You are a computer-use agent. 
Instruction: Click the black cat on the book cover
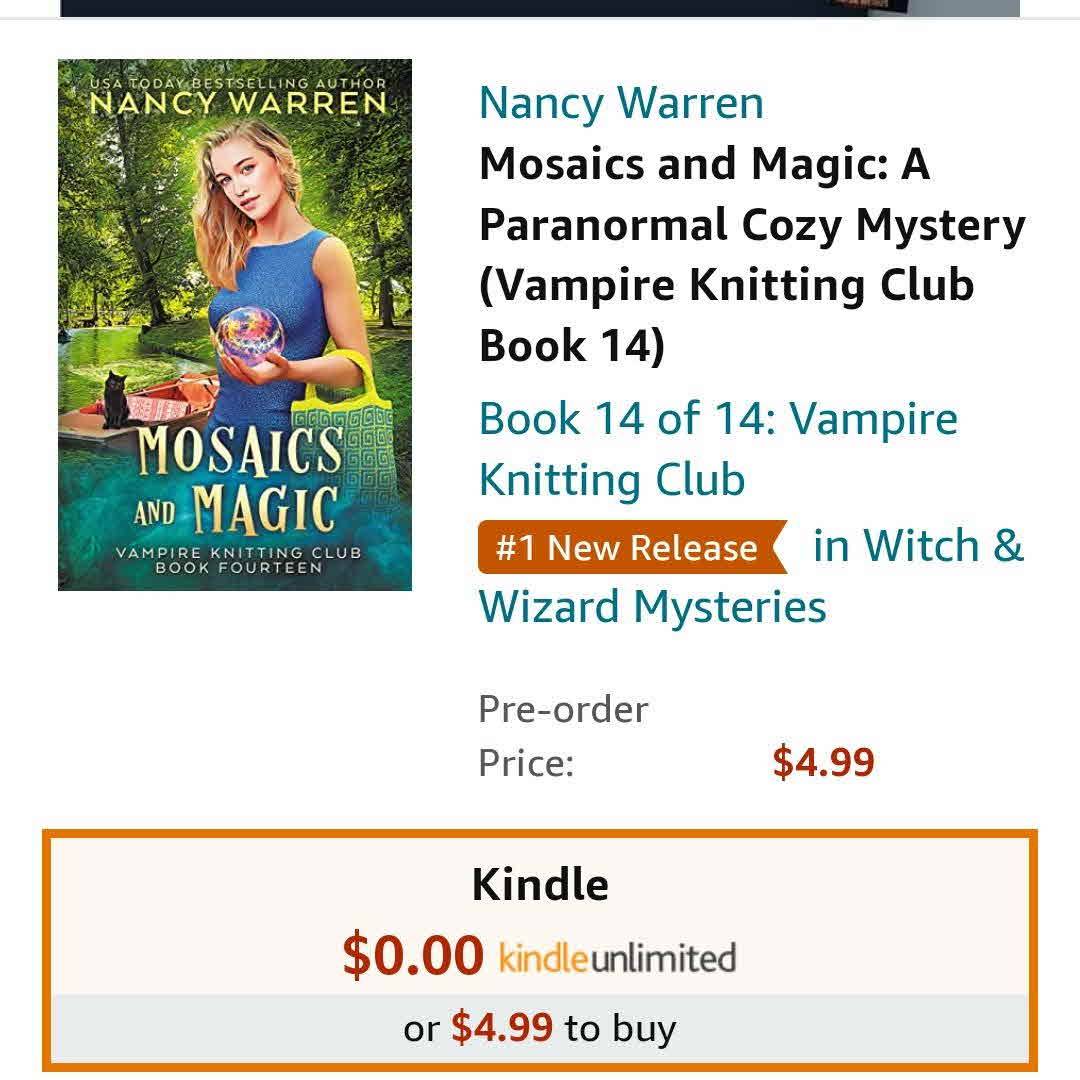coord(115,401)
